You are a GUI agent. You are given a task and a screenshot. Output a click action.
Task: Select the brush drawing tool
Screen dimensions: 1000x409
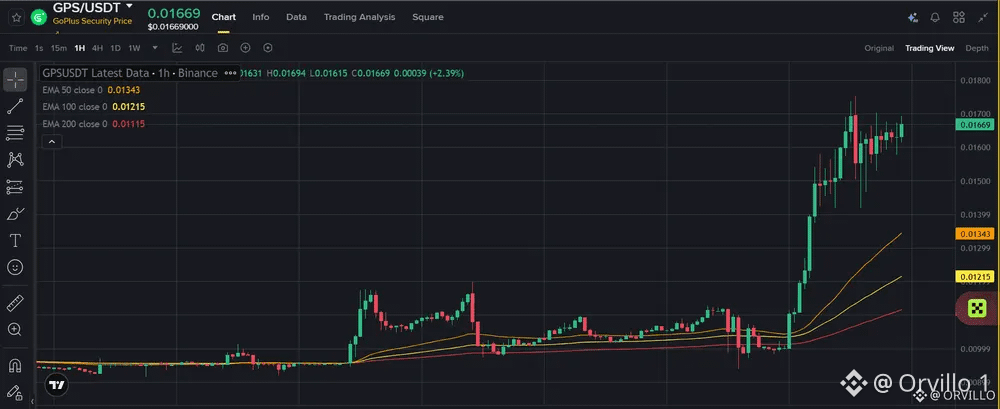15,214
